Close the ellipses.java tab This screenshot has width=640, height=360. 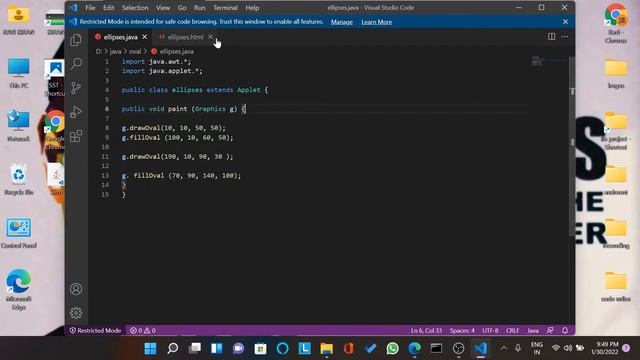(144, 37)
